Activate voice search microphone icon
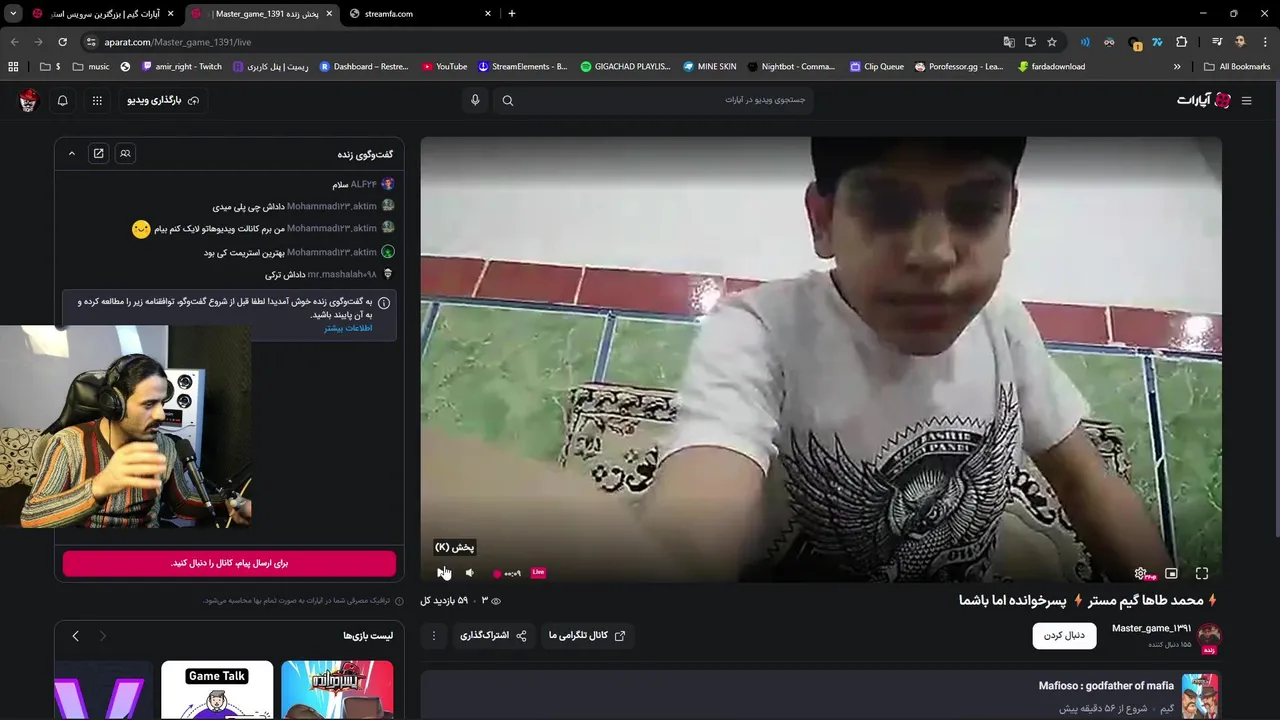Image resolution: width=1280 pixels, height=720 pixels. pyautogui.click(x=475, y=100)
